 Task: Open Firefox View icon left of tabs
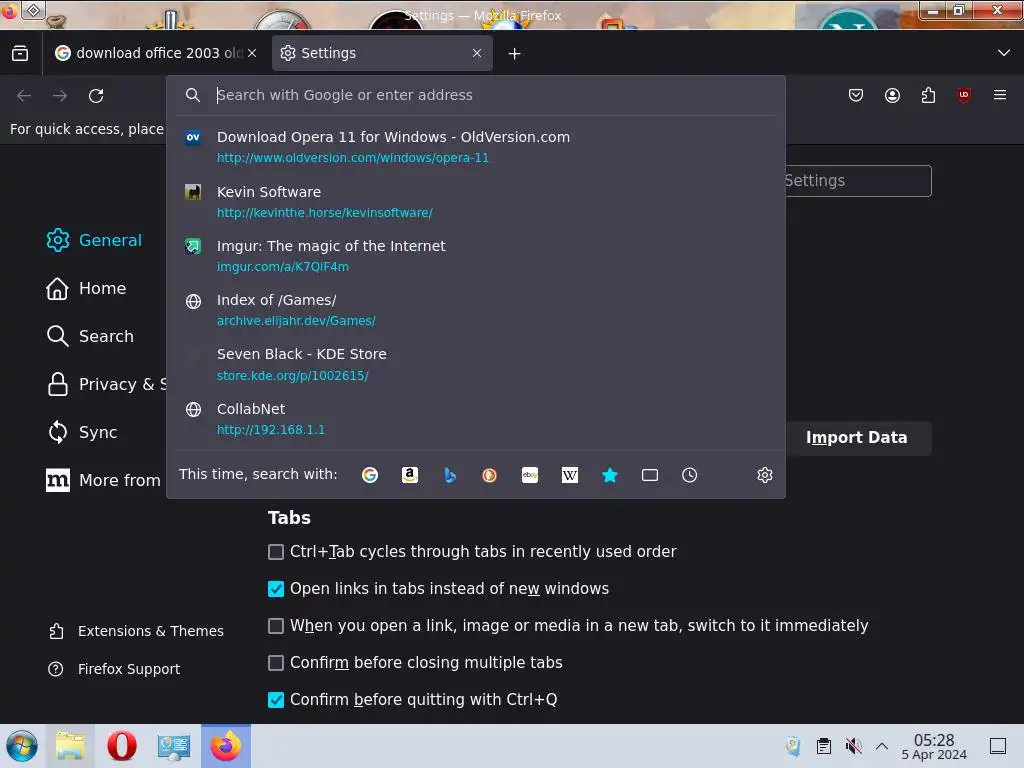[20, 53]
